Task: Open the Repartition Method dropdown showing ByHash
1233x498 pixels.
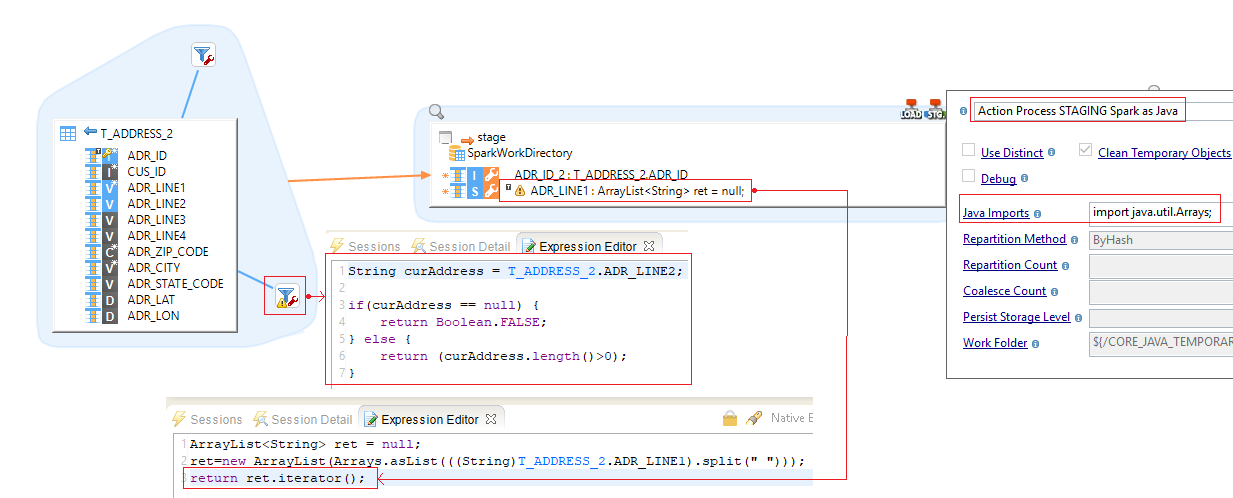Action: point(1160,240)
